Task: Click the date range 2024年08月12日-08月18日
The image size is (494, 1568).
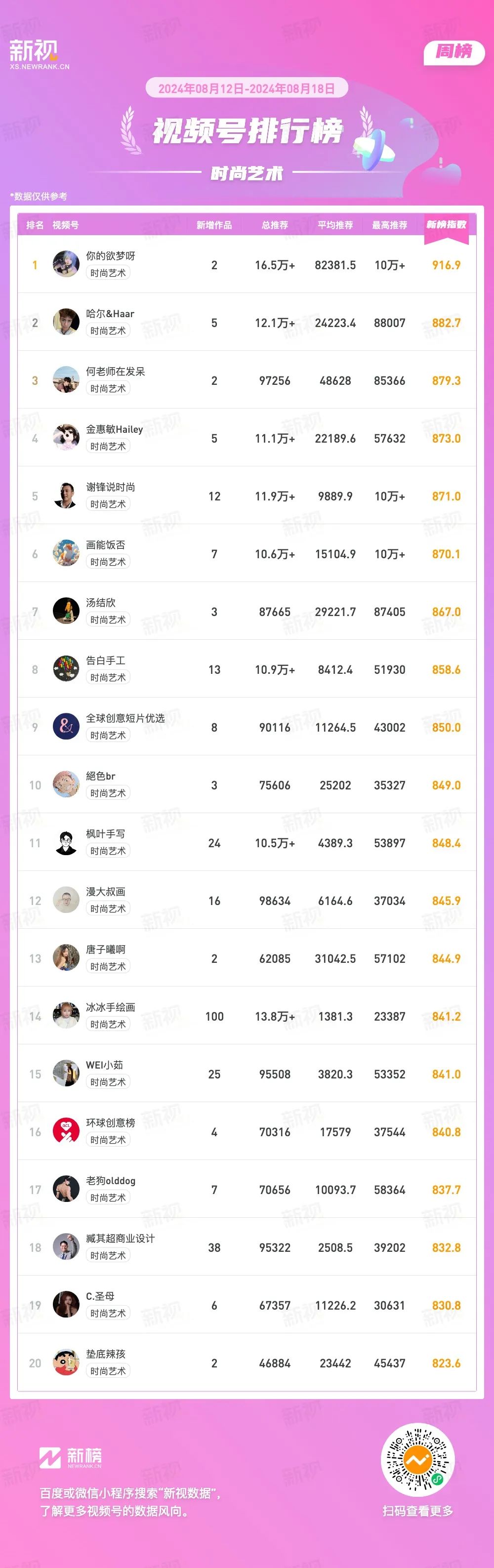Action: (247, 88)
